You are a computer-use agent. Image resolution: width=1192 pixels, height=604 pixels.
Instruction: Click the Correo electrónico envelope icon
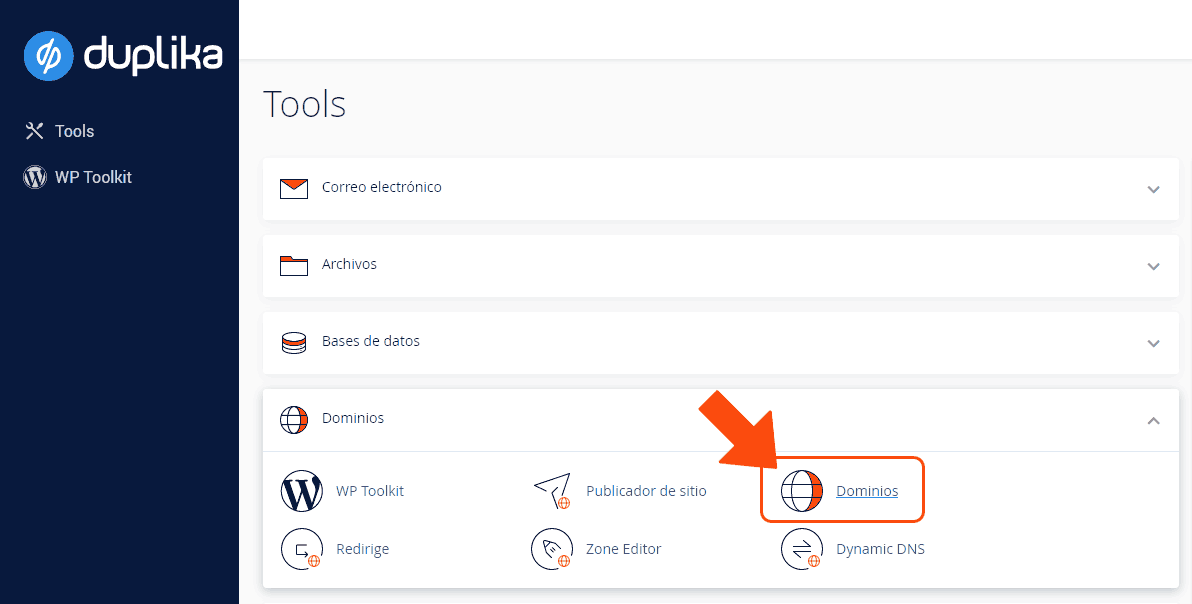pyautogui.click(x=294, y=188)
